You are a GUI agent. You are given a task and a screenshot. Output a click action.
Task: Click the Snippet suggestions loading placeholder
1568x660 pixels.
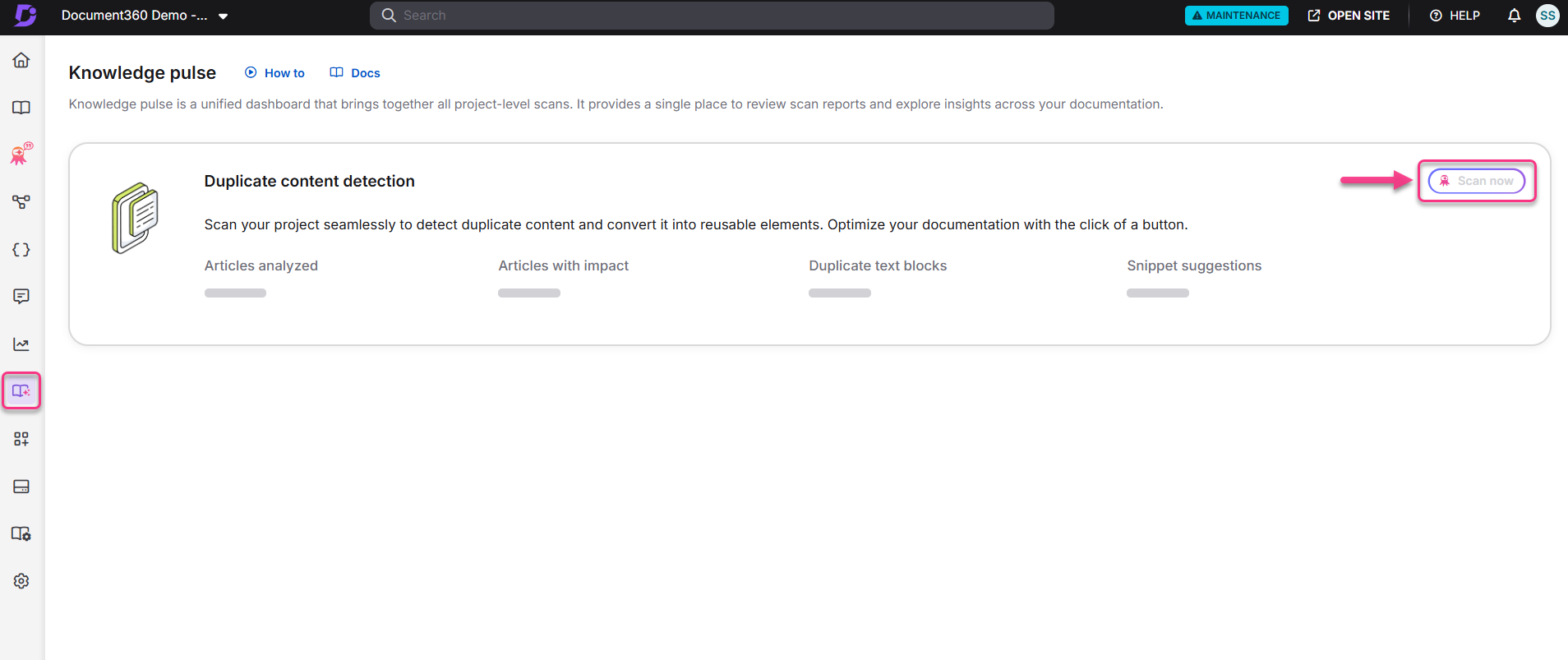(1158, 293)
